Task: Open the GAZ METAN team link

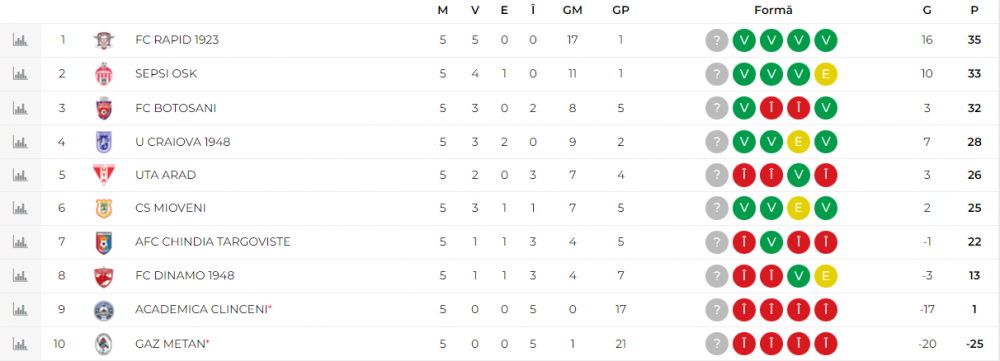Action: point(170,343)
